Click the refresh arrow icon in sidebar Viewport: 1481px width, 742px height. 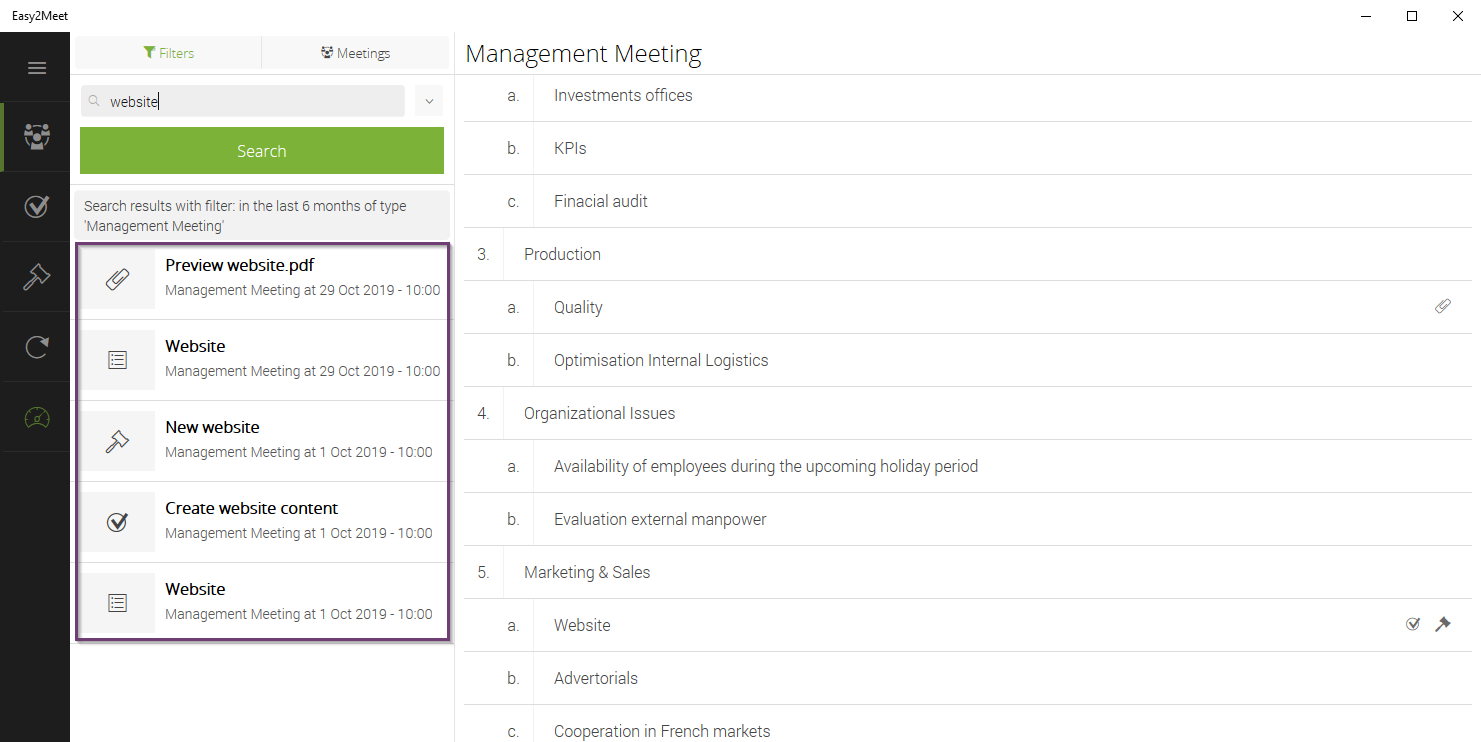[x=37, y=347]
